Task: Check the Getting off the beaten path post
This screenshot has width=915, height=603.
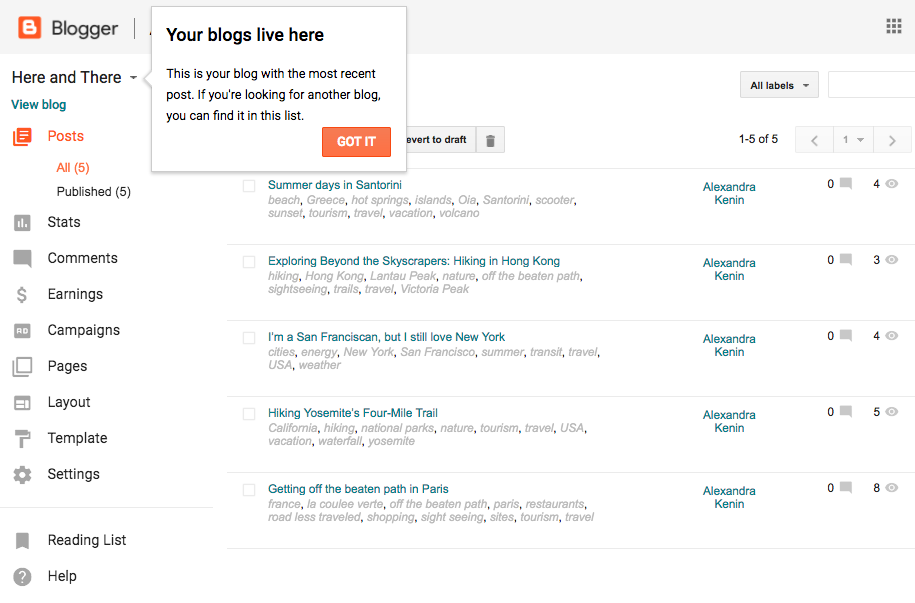Action: tap(249, 489)
